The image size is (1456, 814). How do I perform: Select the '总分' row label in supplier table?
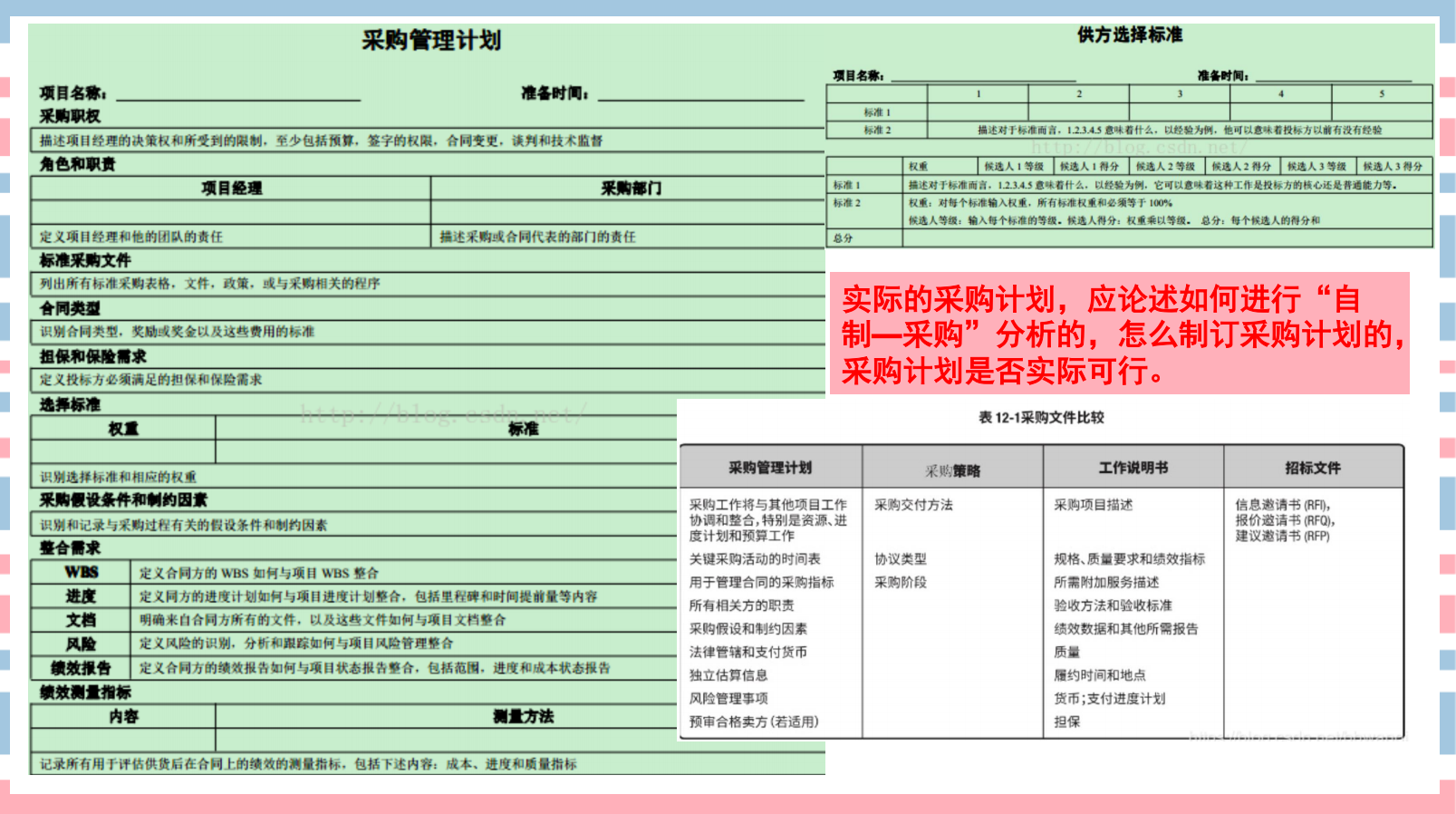(x=844, y=238)
